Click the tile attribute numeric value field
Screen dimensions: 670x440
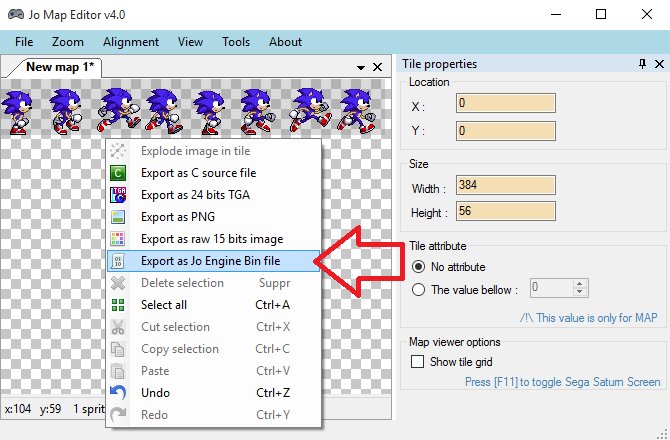(552, 288)
